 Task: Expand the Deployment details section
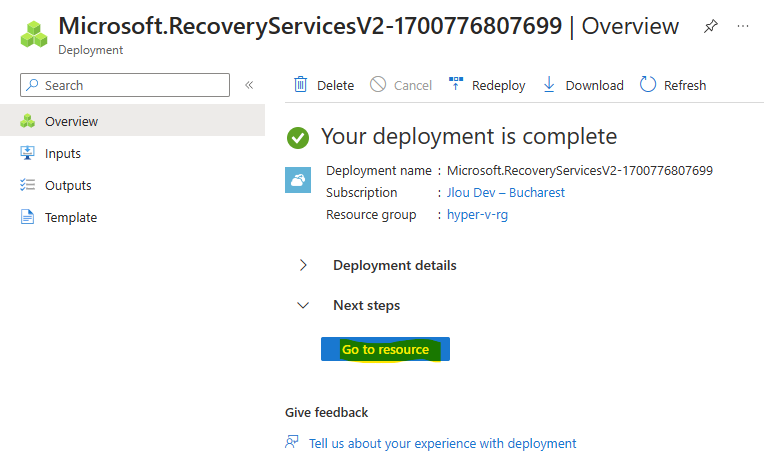tap(304, 265)
